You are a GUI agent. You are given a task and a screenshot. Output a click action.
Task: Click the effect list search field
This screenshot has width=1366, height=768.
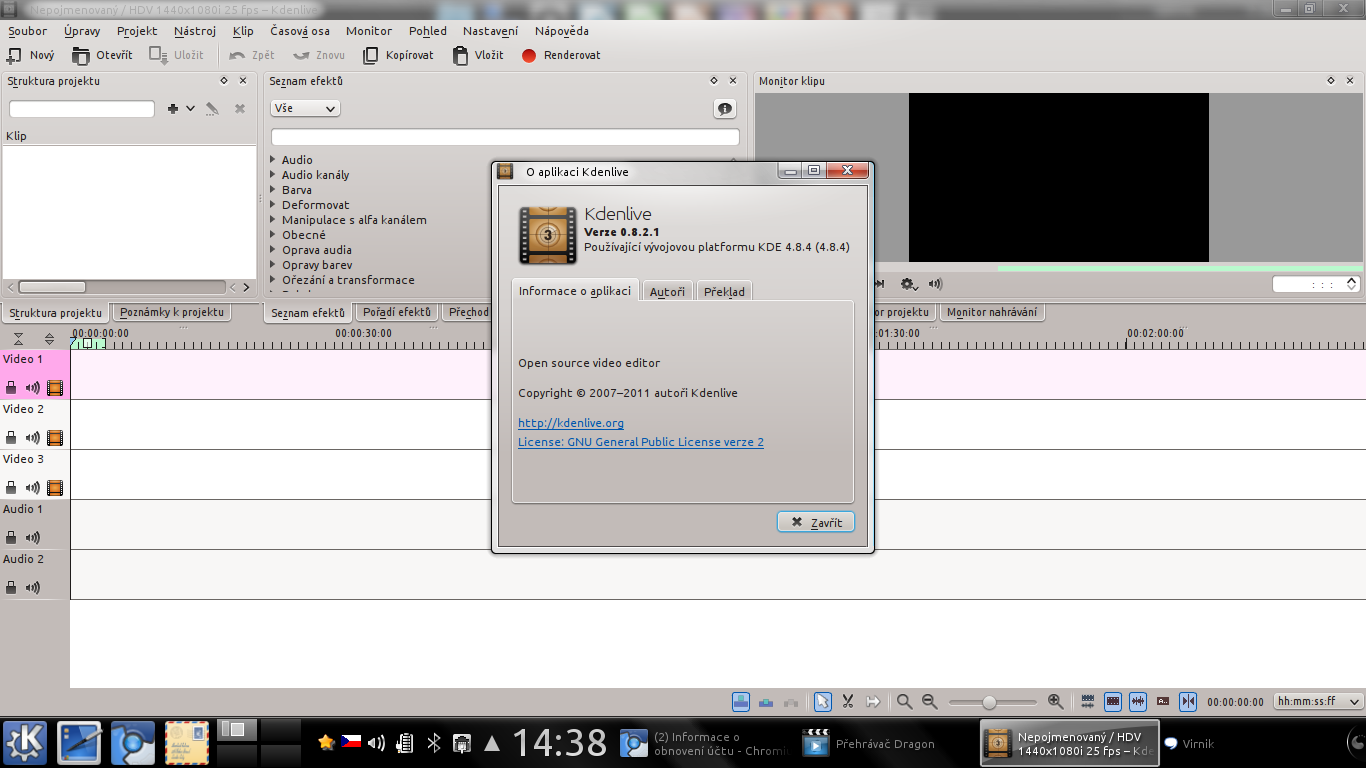(505, 137)
